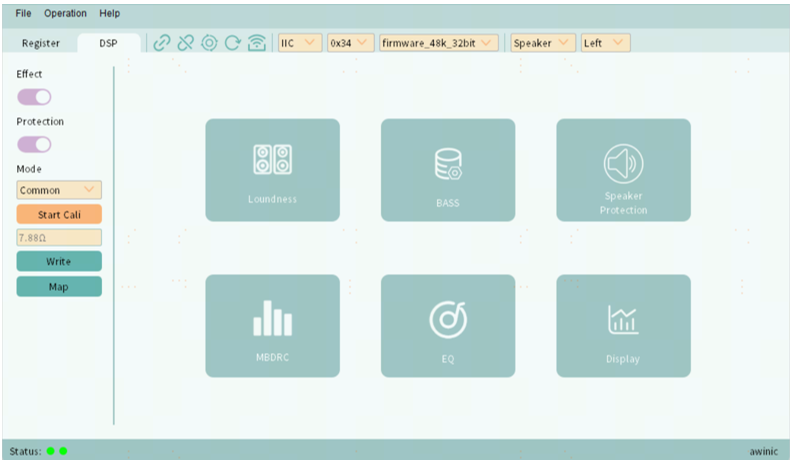Screen dimensions: 794x465
Task: Click the 7.88Ω impedance field
Action: [x=59, y=238]
